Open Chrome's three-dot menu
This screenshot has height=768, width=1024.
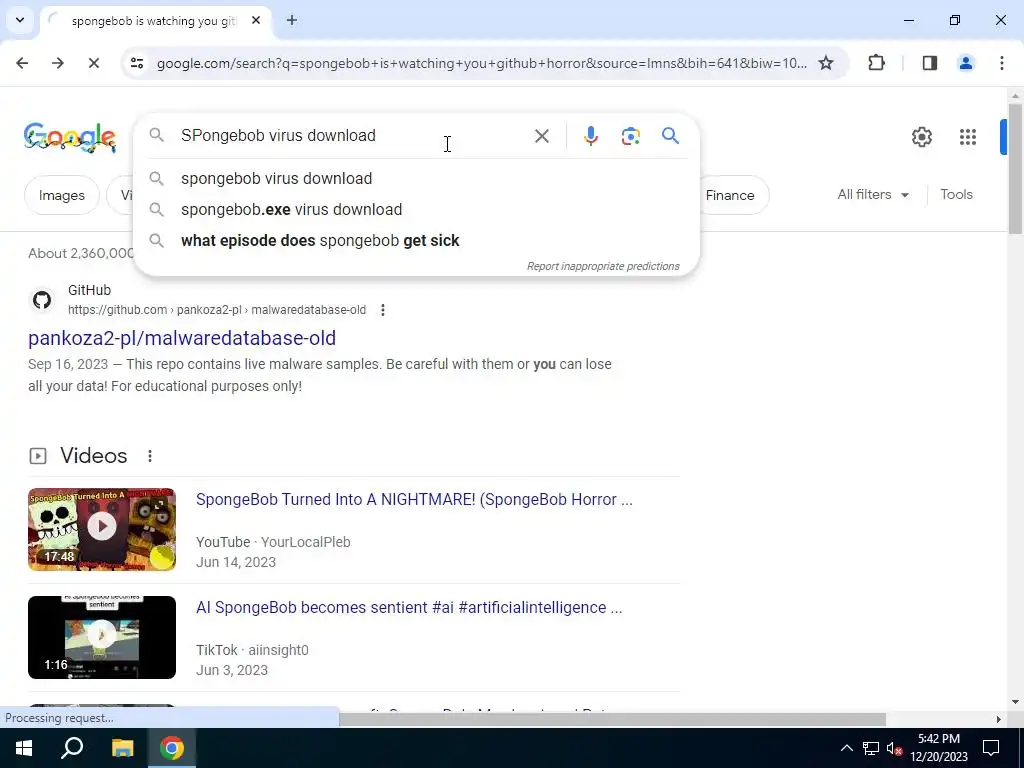[1002, 63]
